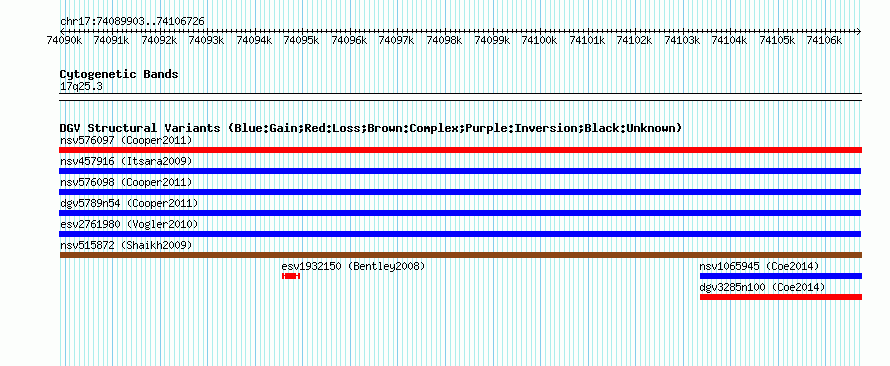Click the 74105k ruler tick label
This screenshot has width=890, height=366.
(778, 40)
